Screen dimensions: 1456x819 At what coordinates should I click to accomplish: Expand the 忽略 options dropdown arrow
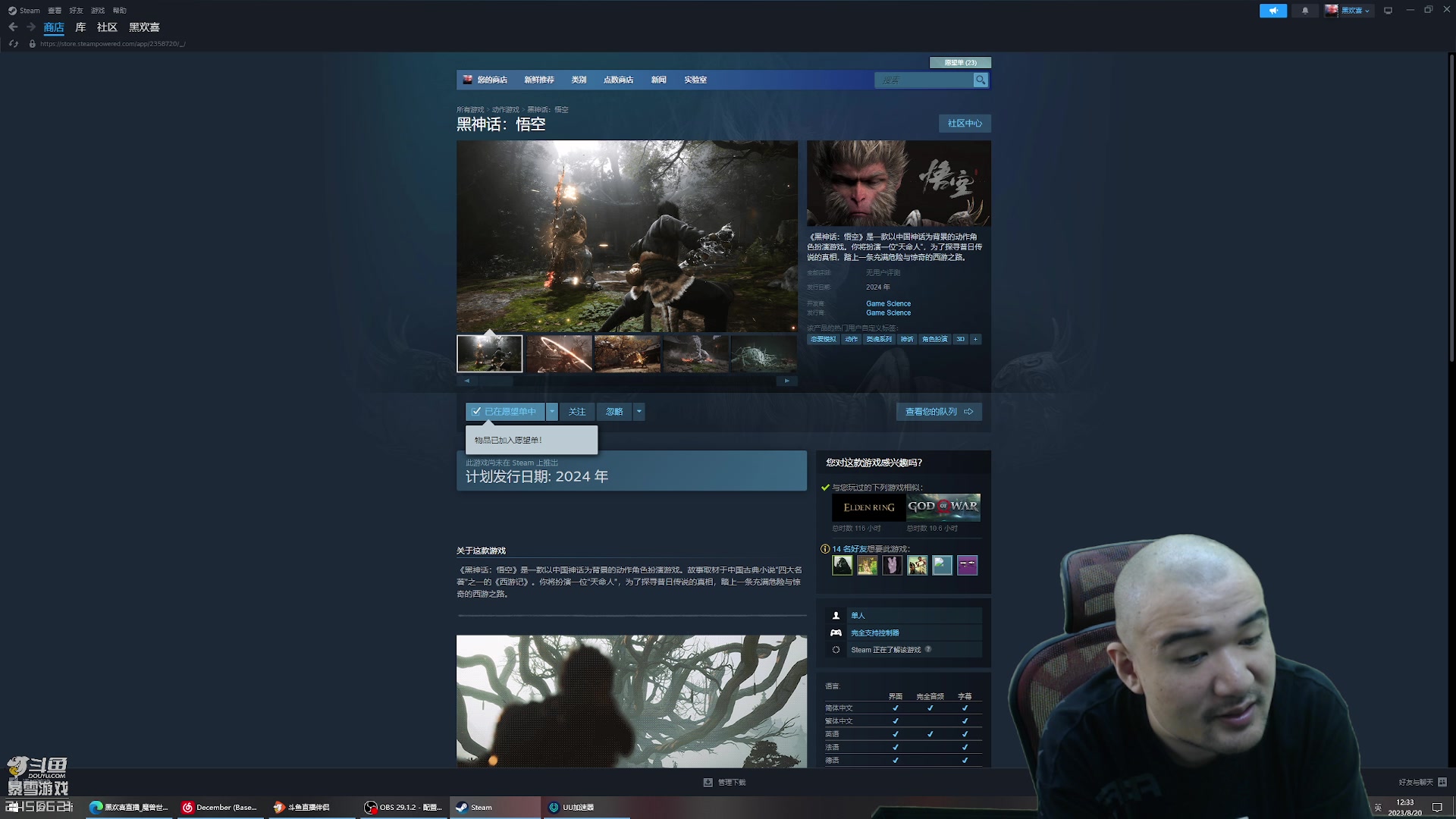(639, 412)
